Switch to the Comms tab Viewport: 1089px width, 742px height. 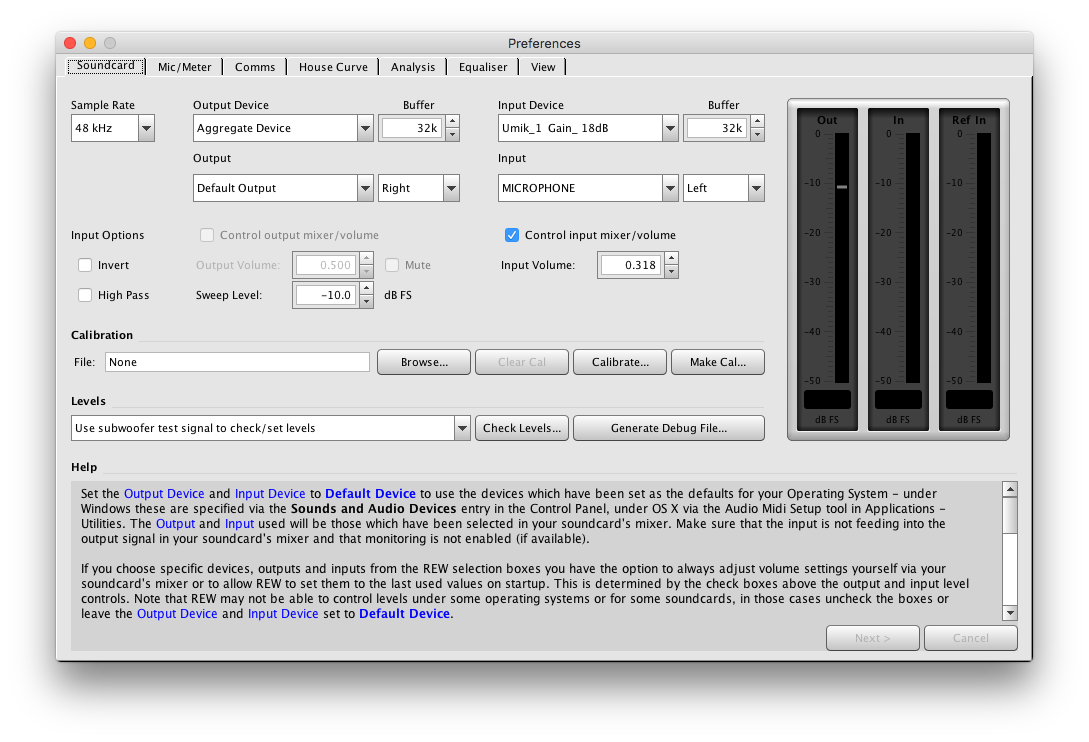[254, 67]
